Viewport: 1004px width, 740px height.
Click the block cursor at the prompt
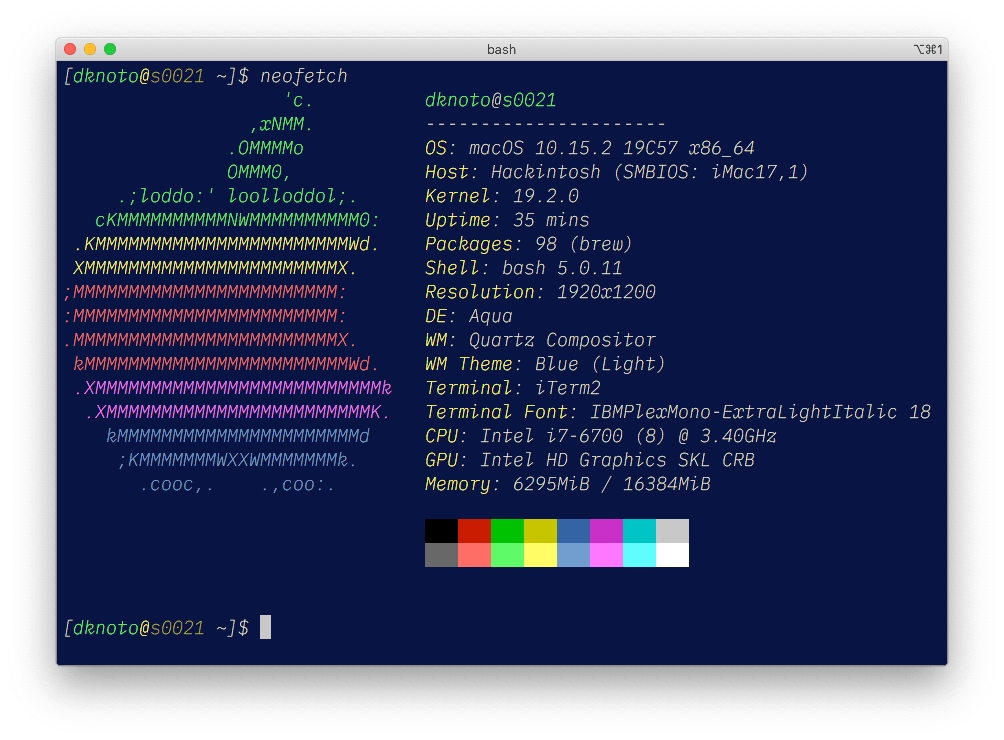pyautogui.click(x=265, y=628)
